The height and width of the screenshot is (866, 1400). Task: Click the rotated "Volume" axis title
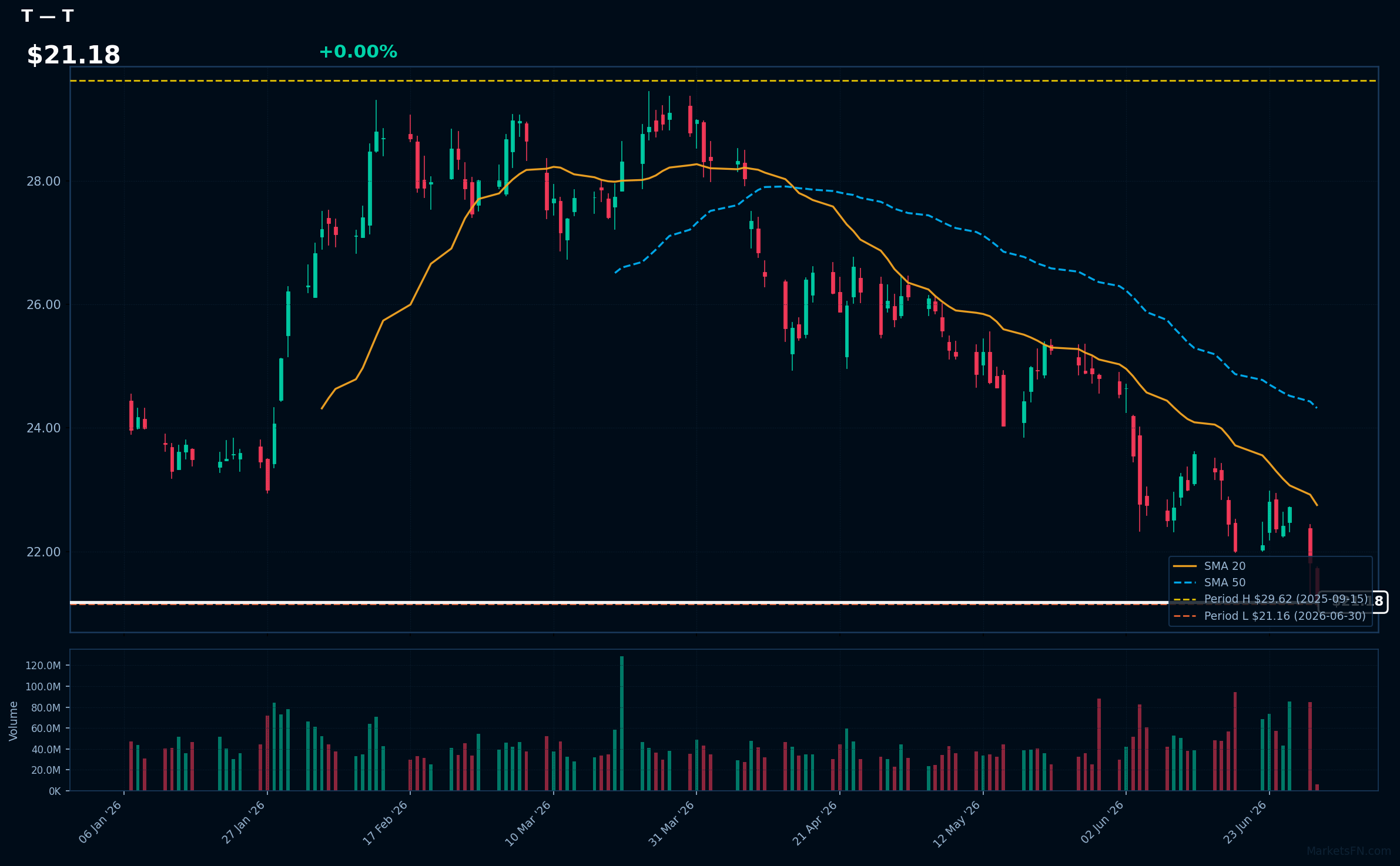(x=14, y=721)
